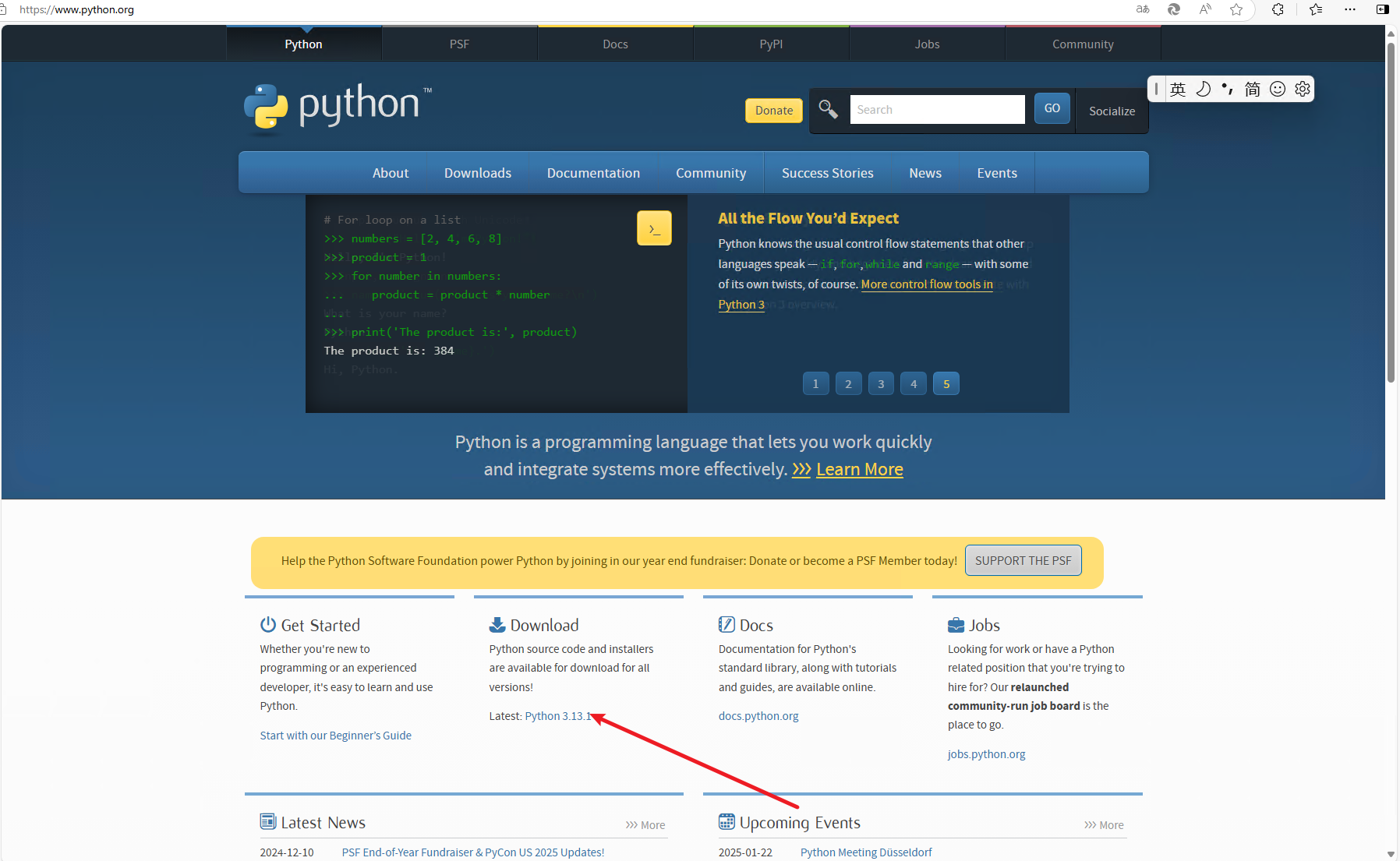Click the SUPPORT THE PSF button
Viewport: 1400px width, 861px height.
(x=1023, y=560)
